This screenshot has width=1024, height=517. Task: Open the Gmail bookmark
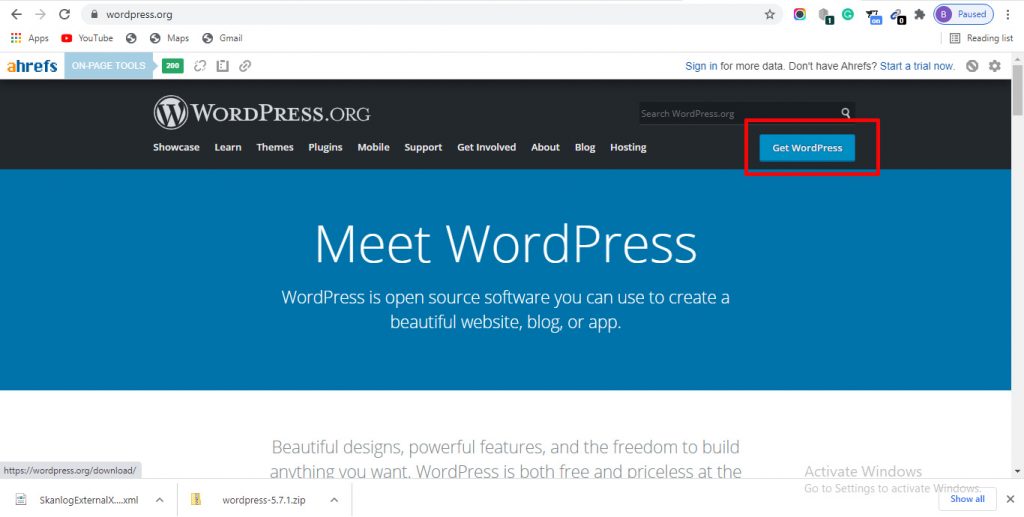pos(222,38)
